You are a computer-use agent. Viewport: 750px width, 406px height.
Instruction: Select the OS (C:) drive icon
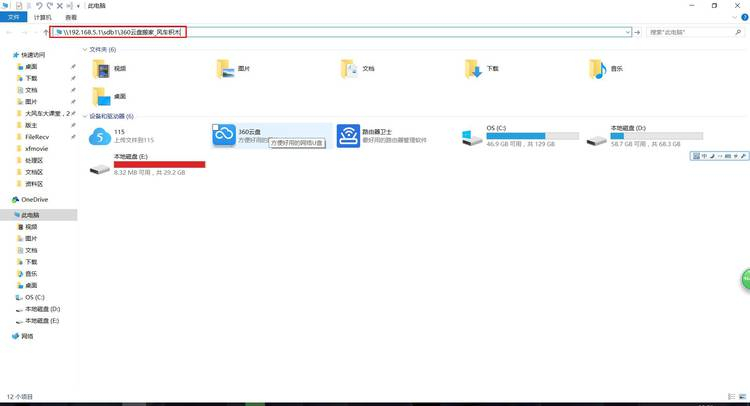pos(472,138)
